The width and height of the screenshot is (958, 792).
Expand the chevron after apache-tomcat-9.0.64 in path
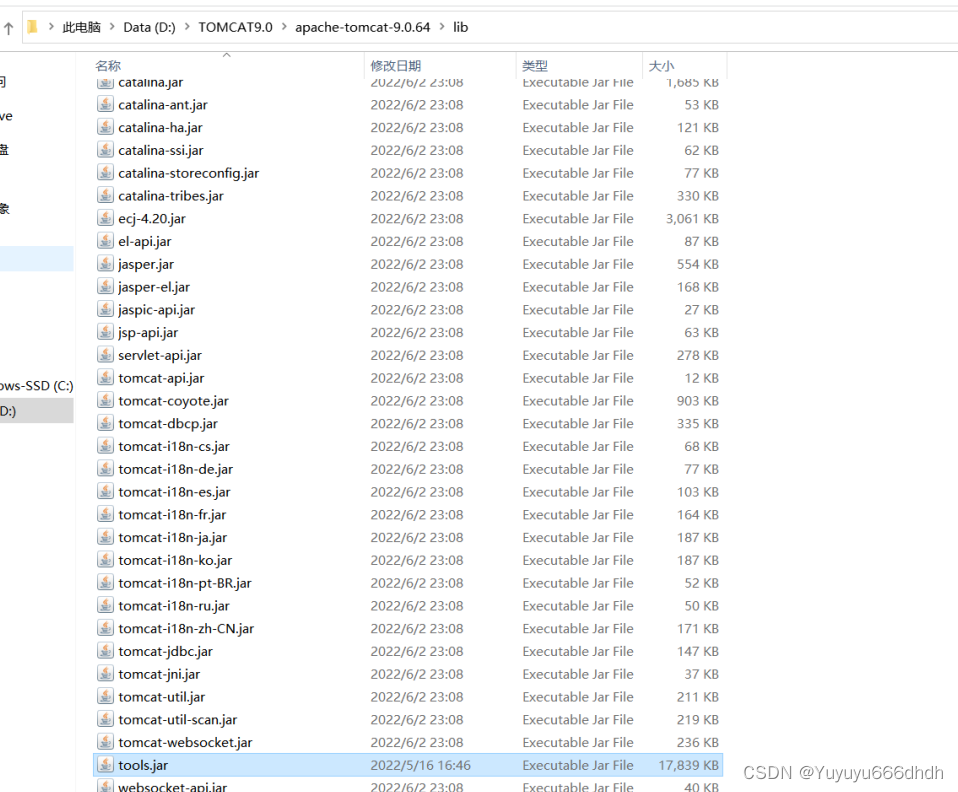tap(442, 27)
